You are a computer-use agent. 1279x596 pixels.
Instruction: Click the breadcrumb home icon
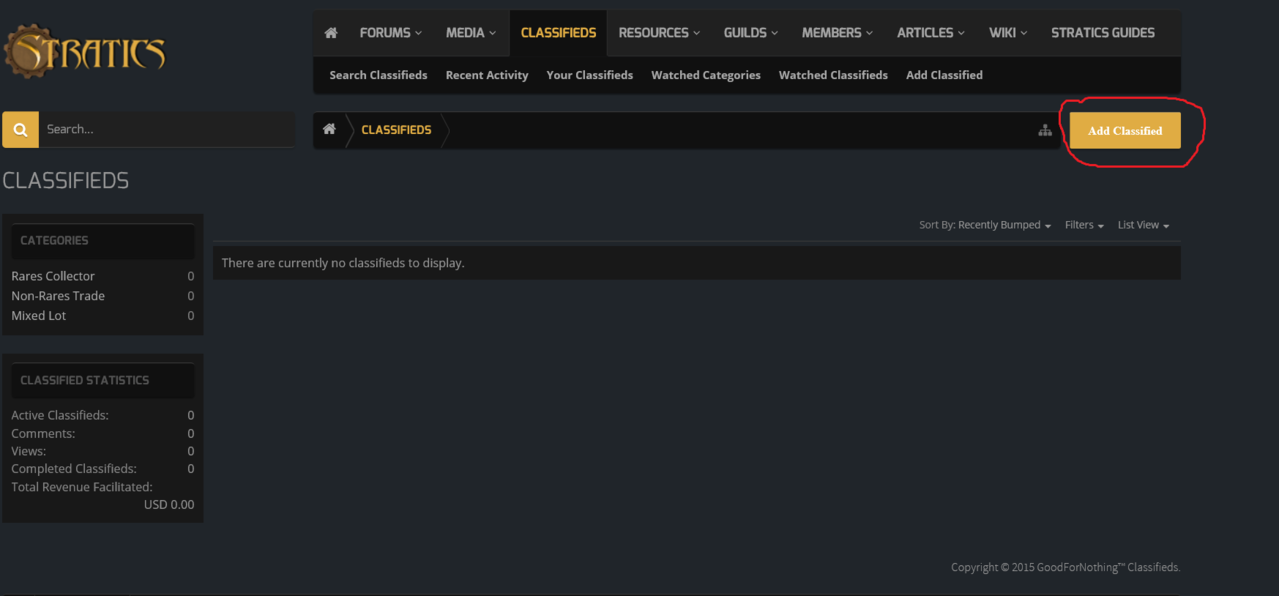point(329,130)
